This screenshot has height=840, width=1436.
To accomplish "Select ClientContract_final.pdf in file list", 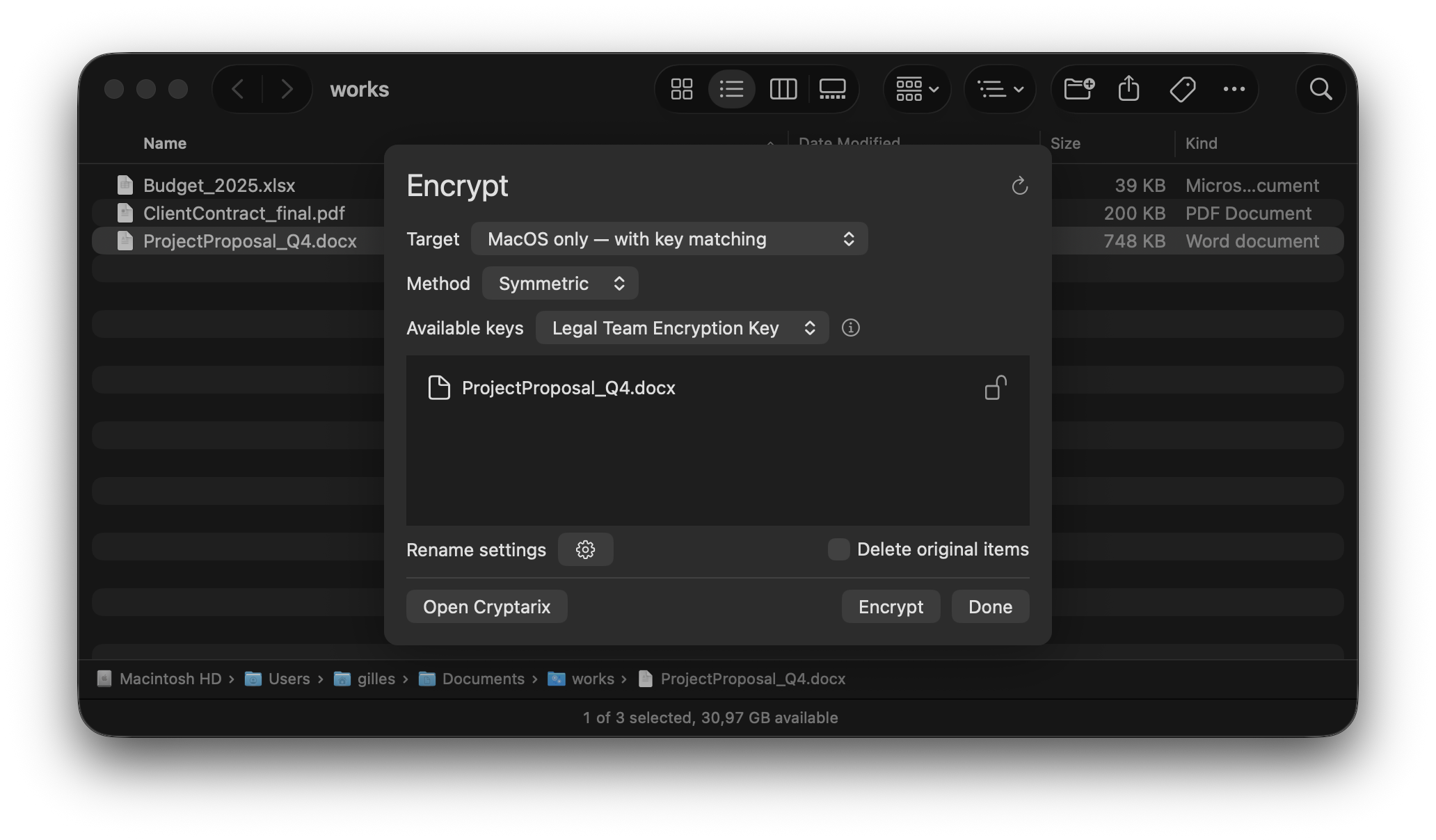I will tap(244, 213).
